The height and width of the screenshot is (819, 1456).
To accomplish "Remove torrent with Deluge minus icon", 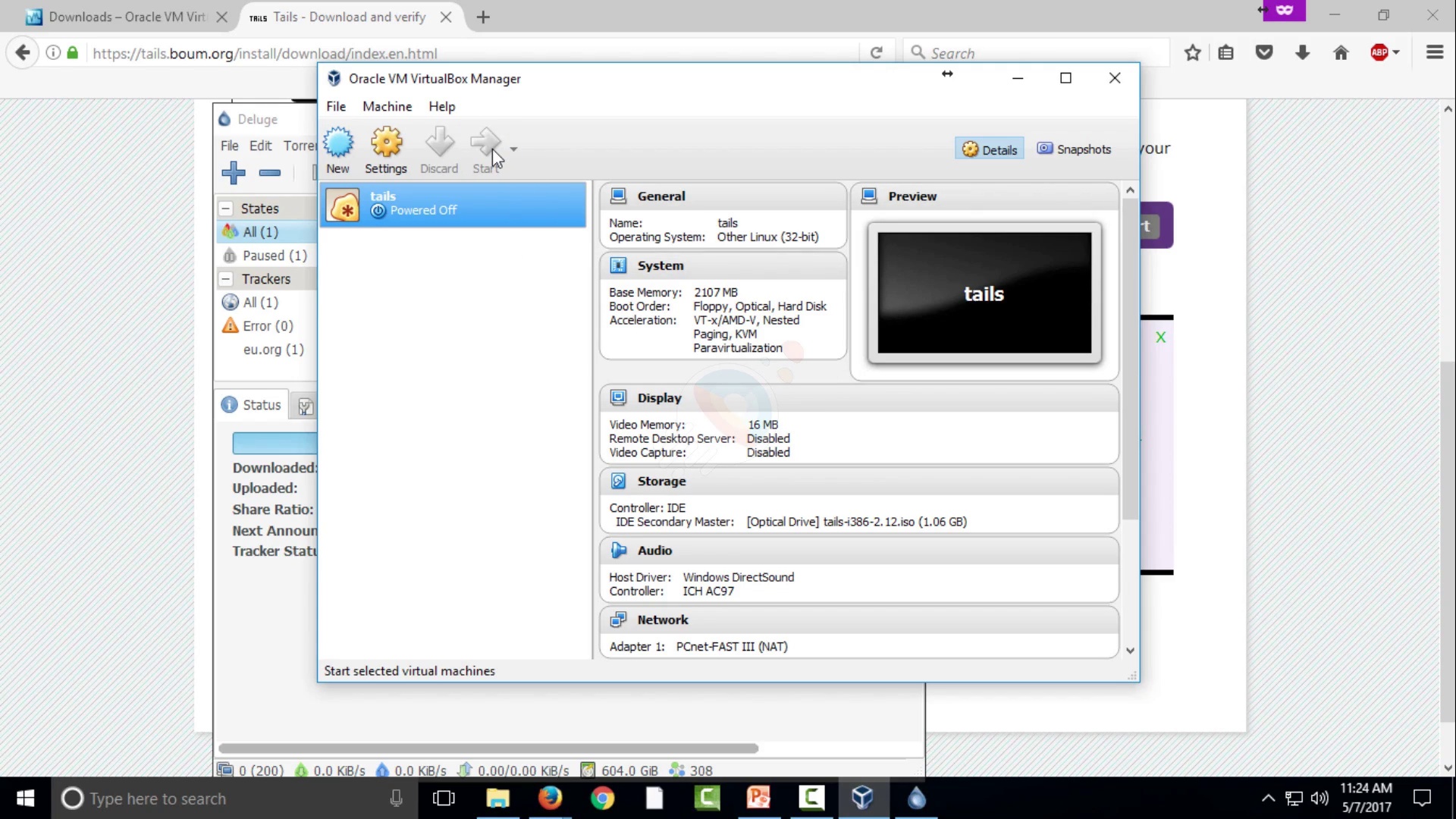I will [x=270, y=173].
